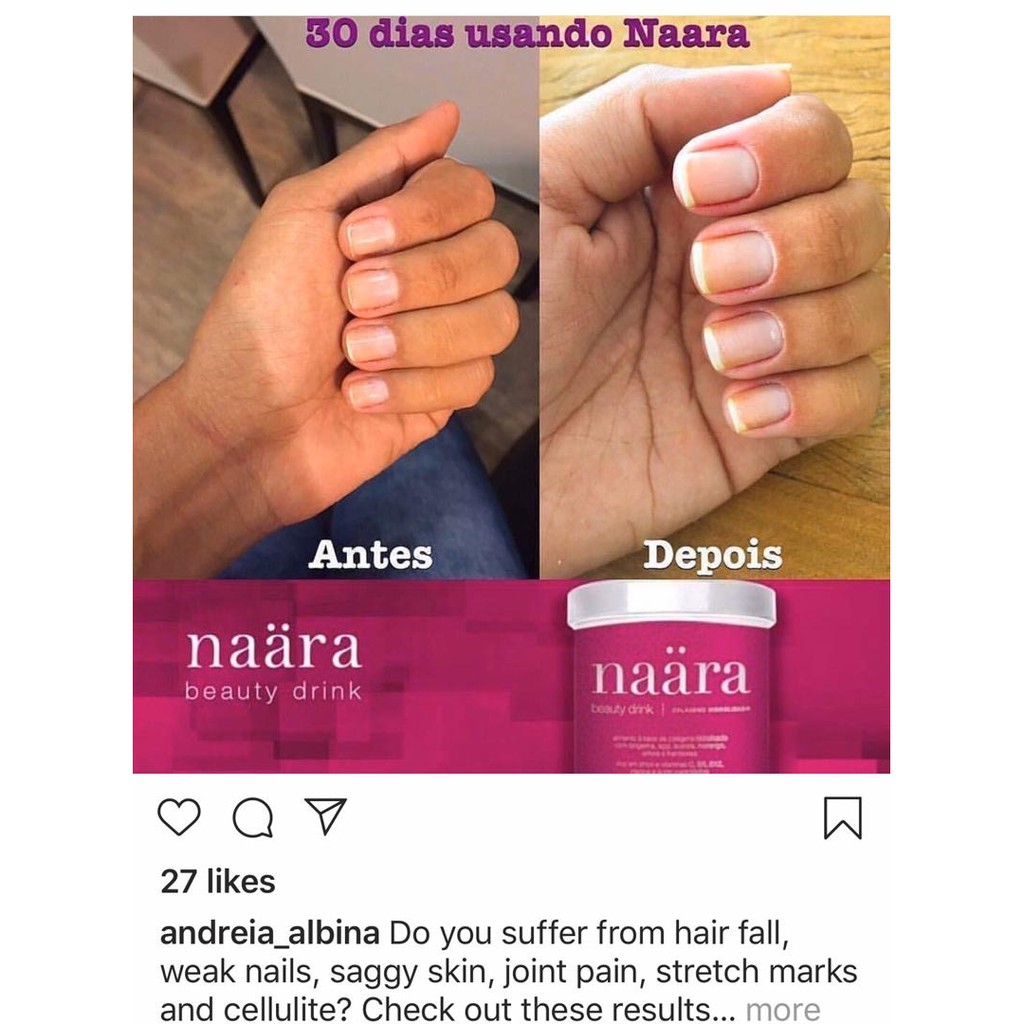Click 'Check out these results' caption line
The width and height of the screenshot is (1024, 1024).
(x=536, y=1010)
